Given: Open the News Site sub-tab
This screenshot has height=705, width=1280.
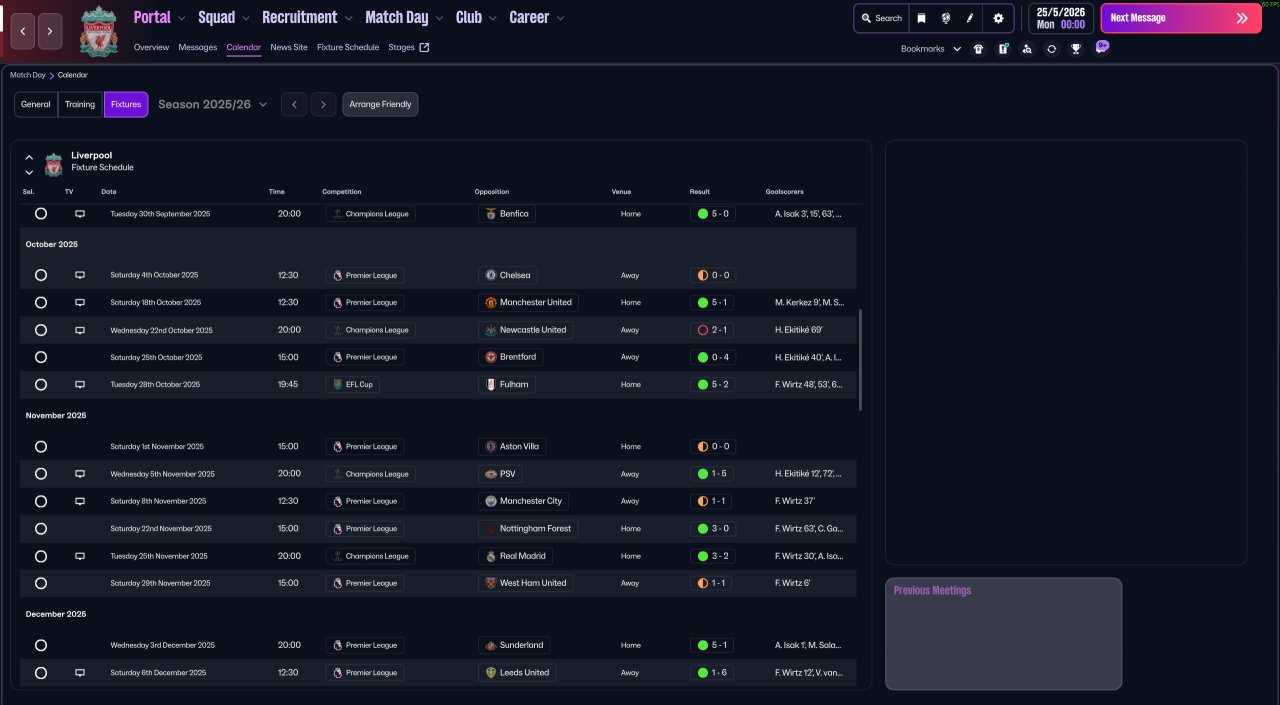Looking at the screenshot, I should tap(289, 47).
